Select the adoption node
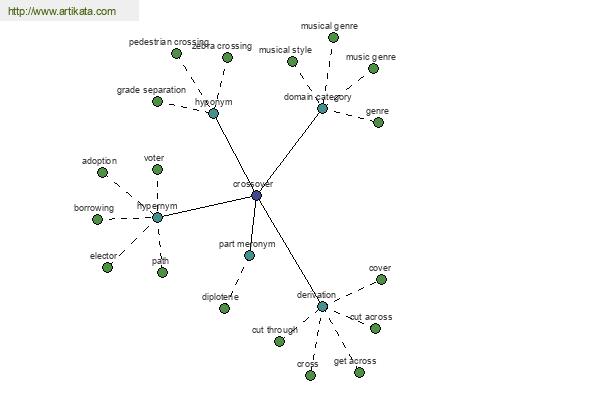Screen dimensions: 600x400 click(x=102, y=173)
